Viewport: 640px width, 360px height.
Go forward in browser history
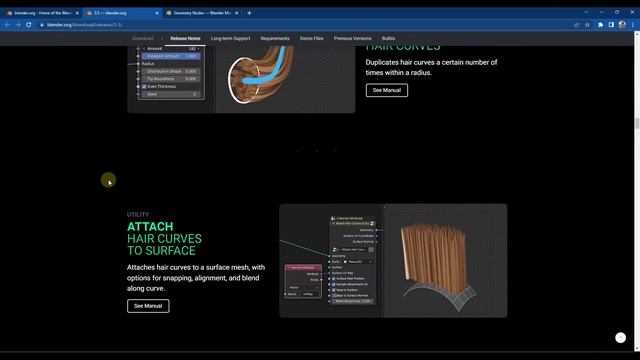click(x=18, y=25)
